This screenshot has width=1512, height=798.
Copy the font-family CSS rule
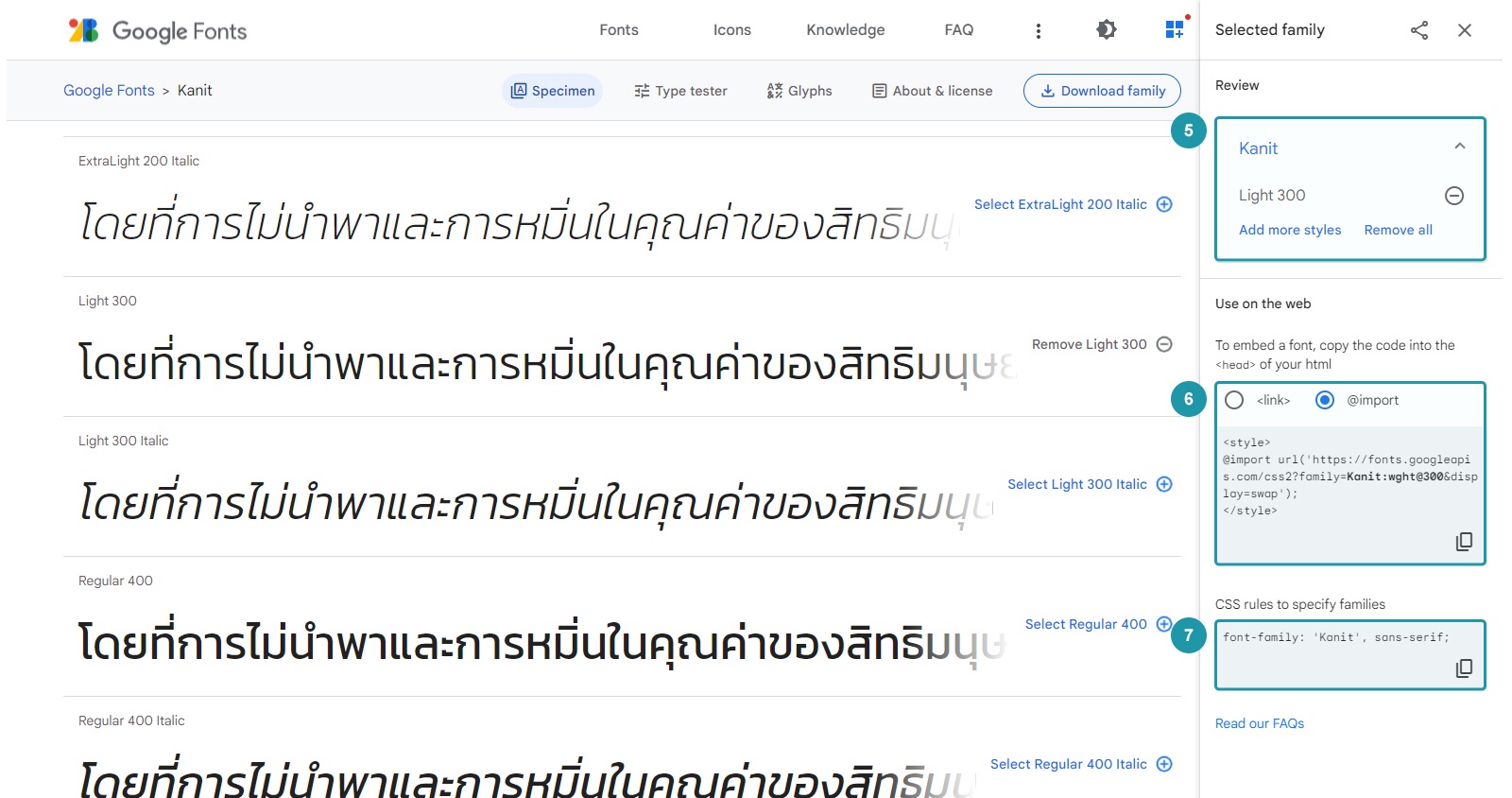tap(1464, 668)
